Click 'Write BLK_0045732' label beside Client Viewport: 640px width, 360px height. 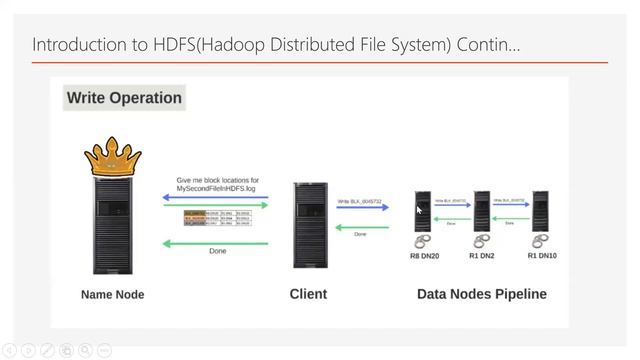(360, 202)
